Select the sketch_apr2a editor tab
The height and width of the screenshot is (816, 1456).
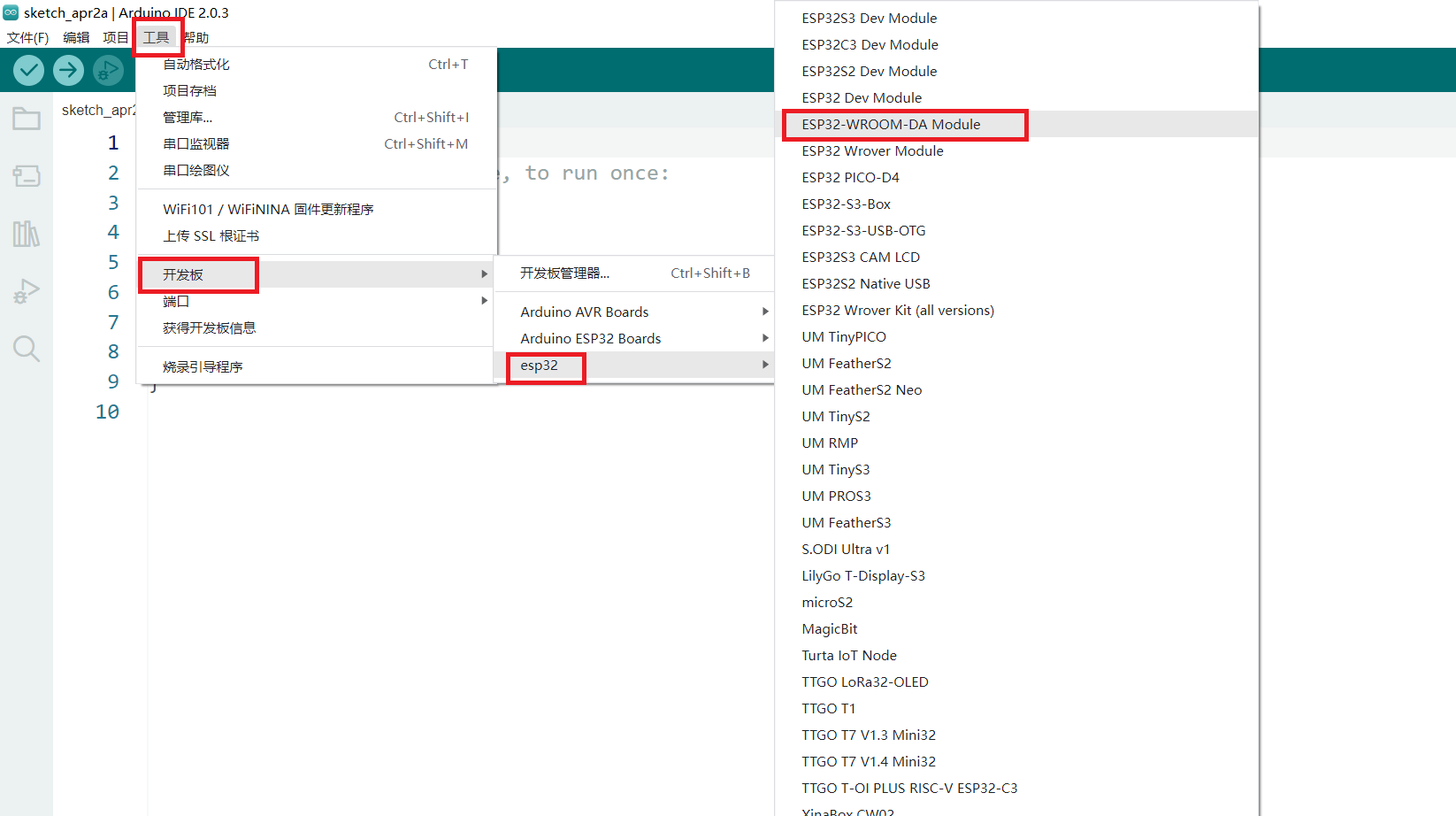tap(97, 110)
